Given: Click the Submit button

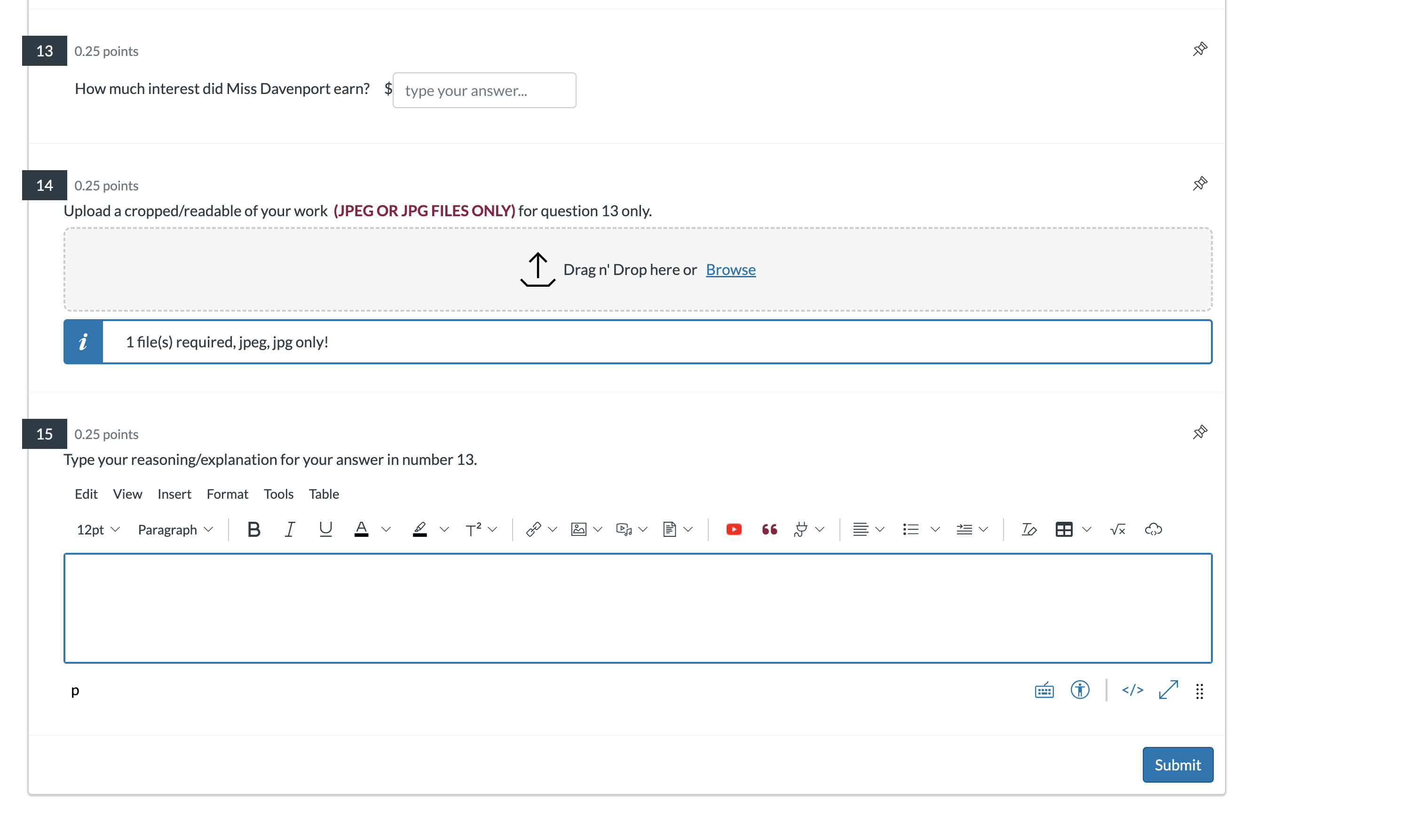Looking at the screenshot, I should [x=1177, y=765].
